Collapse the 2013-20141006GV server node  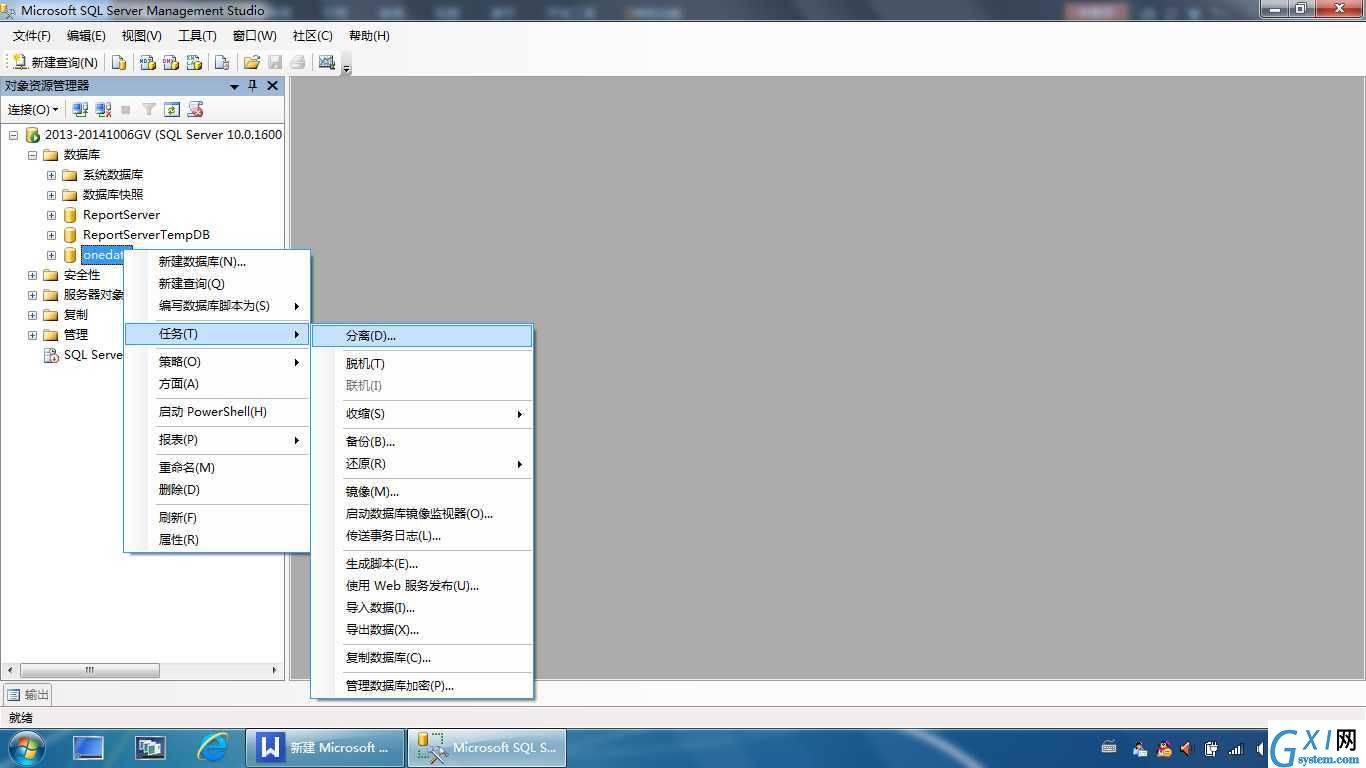click(x=13, y=135)
